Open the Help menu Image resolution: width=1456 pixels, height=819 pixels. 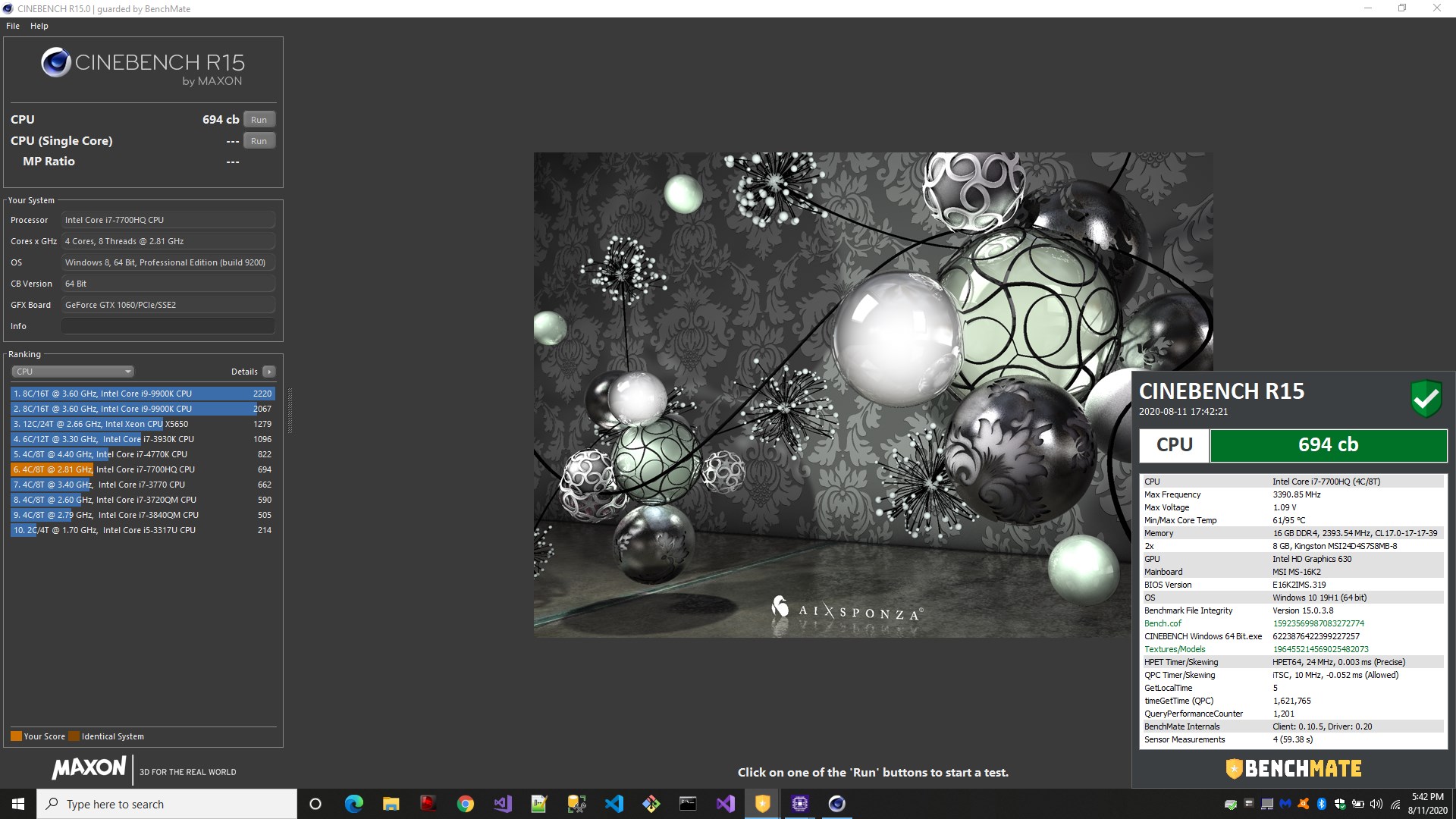pos(39,26)
